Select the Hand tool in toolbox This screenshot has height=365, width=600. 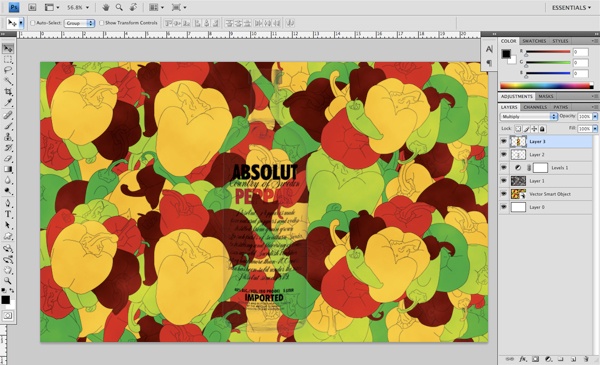pos(8,270)
